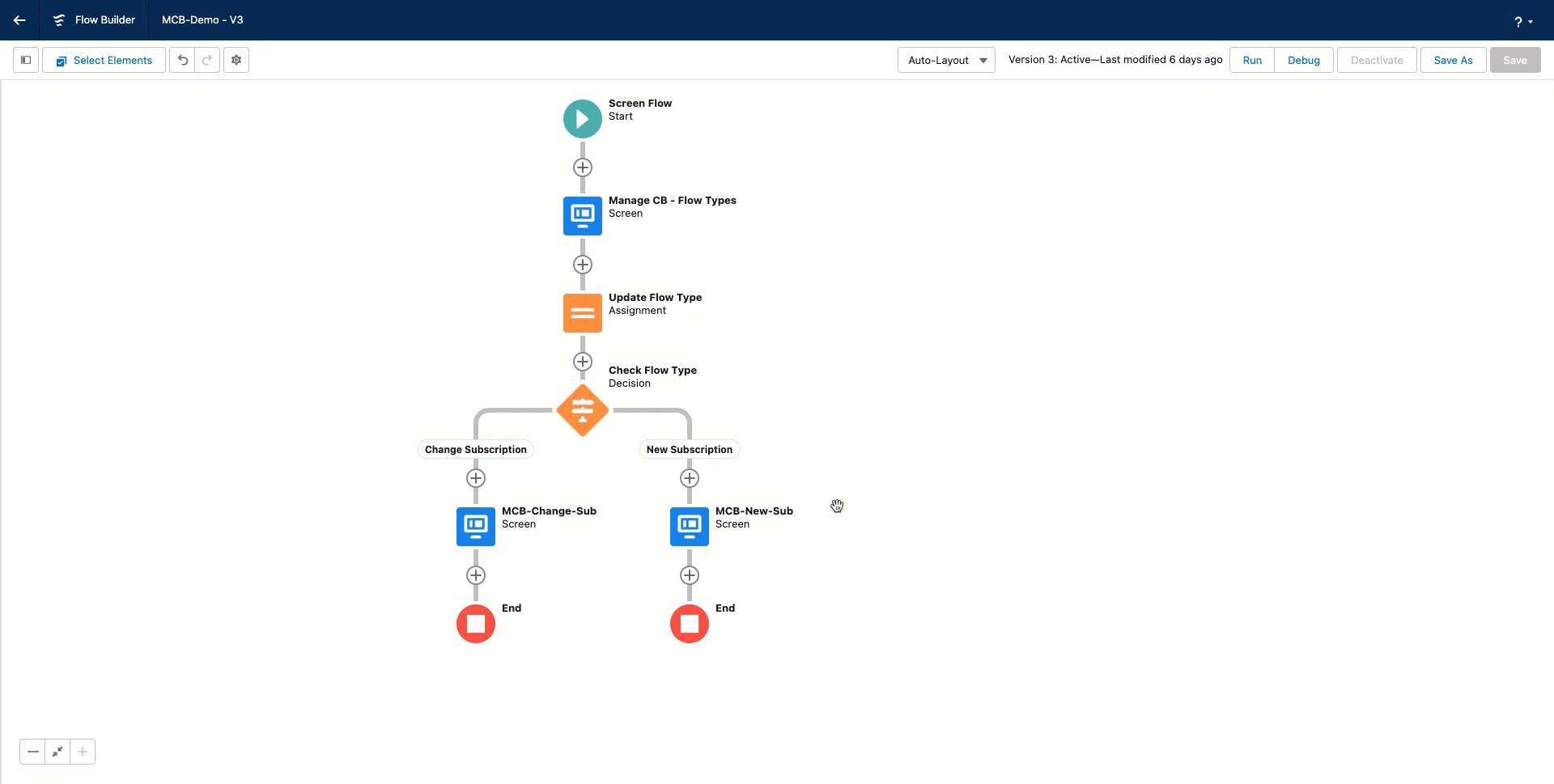Fit the flow to view
1554x784 pixels.
click(57, 752)
